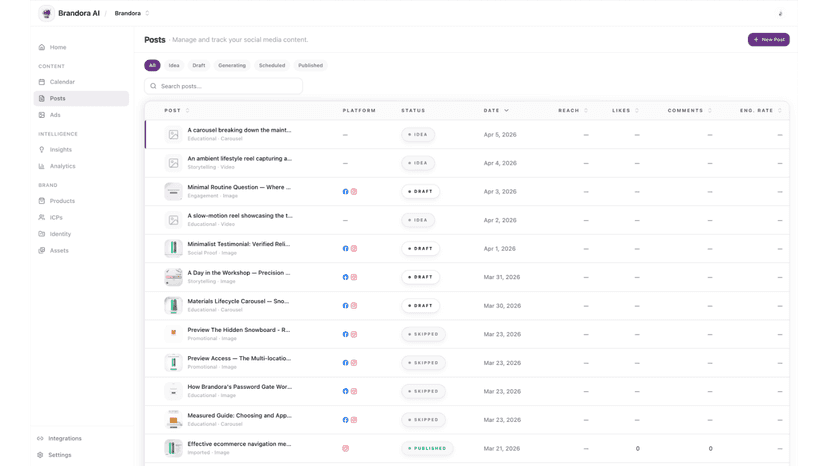The image size is (828, 466).
Task: Click Instagram icon on Preview The Hidden Snowboard row
Action: pyautogui.click(x=354, y=334)
